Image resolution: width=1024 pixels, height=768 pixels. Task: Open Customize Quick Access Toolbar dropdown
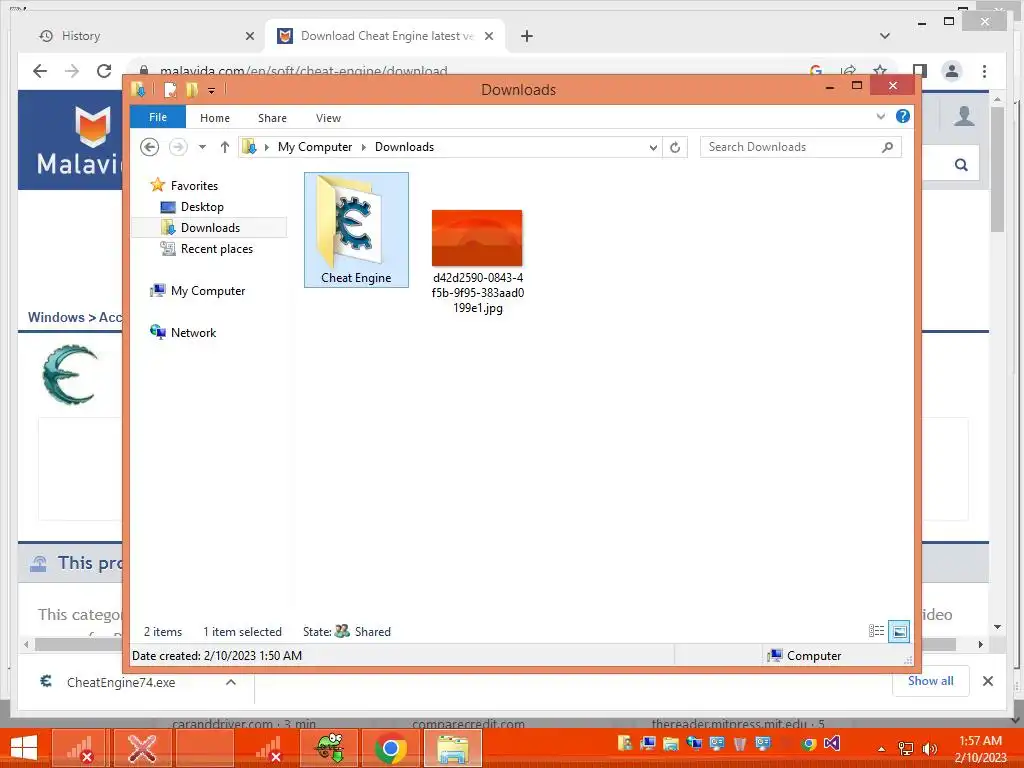(212, 91)
